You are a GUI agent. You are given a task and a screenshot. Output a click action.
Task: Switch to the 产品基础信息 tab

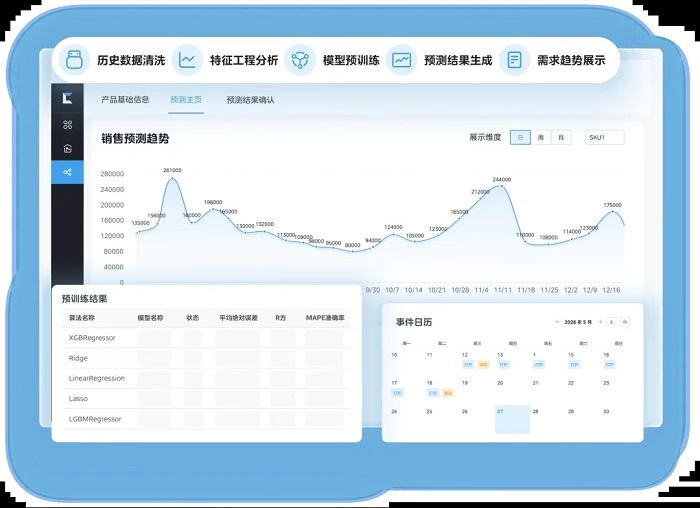(x=125, y=100)
